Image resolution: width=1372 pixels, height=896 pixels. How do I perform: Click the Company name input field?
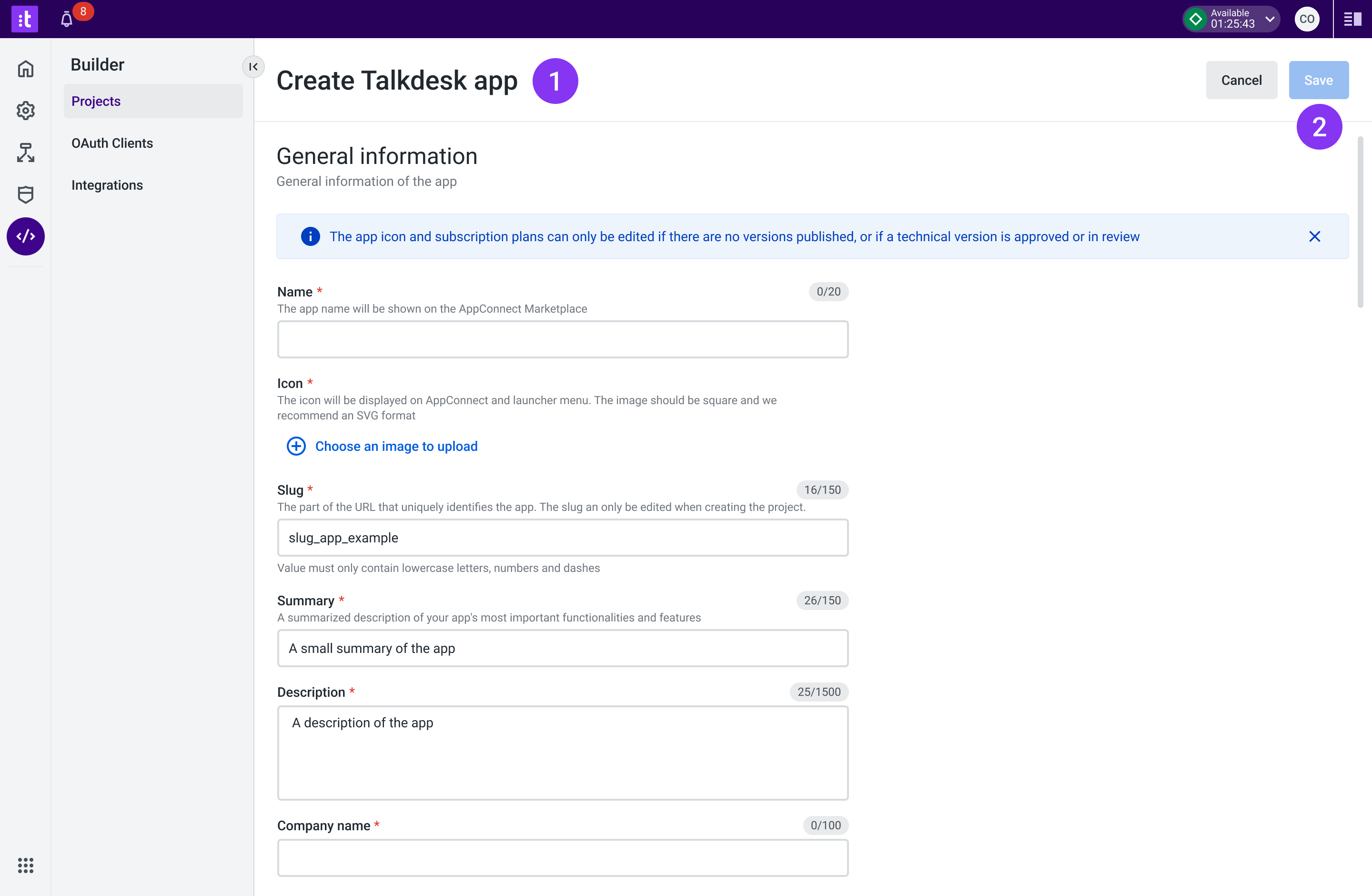tap(562, 857)
